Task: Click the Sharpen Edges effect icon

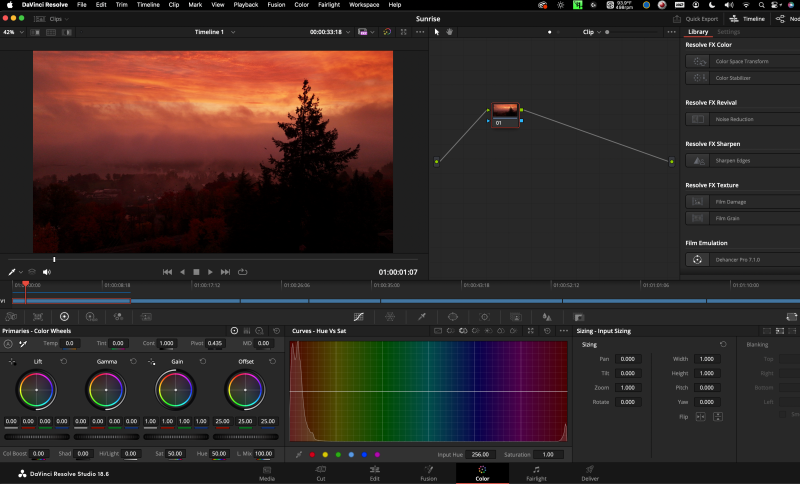Action: click(x=698, y=160)
